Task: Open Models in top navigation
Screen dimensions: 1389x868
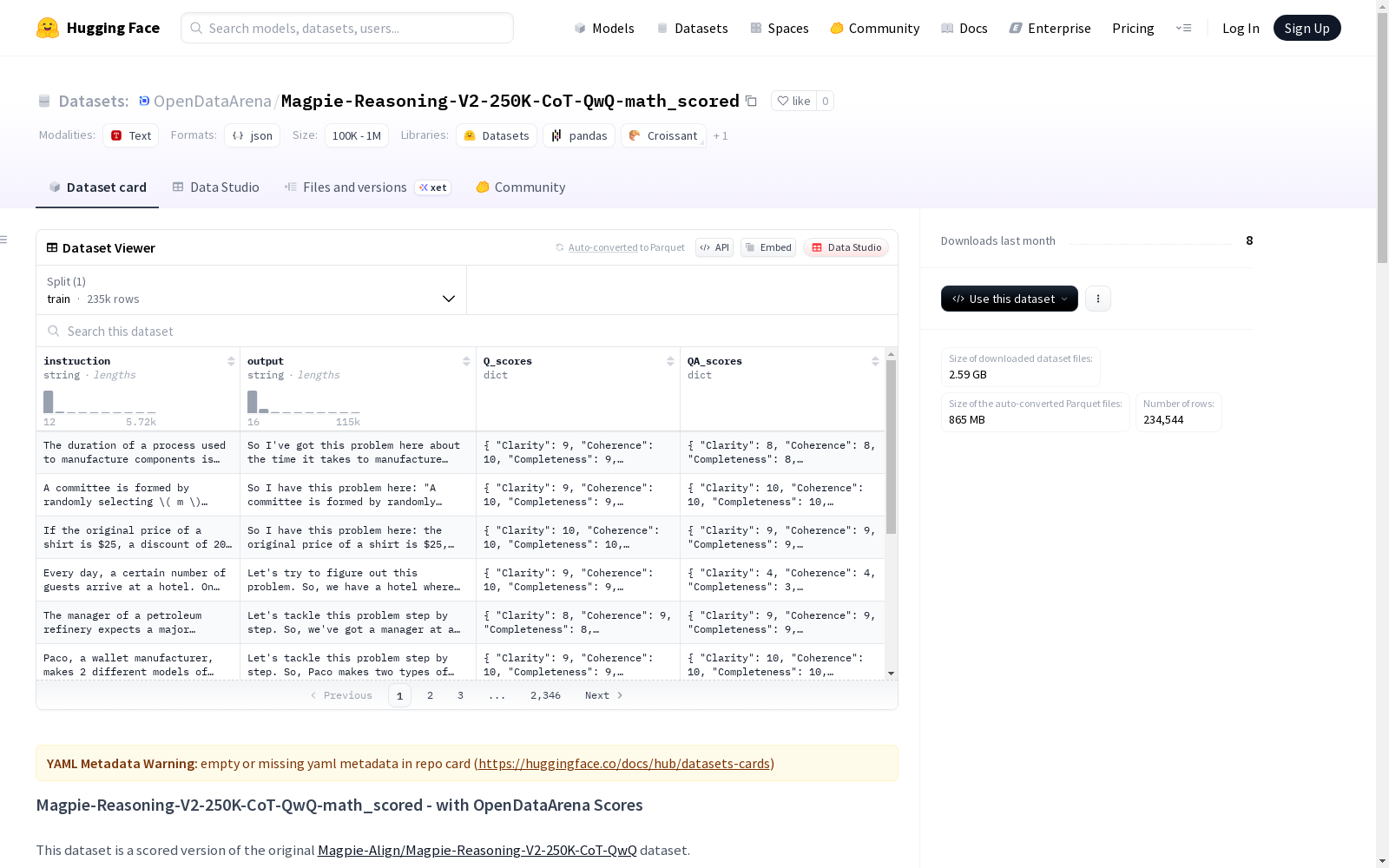Action: tap(604, 28)
